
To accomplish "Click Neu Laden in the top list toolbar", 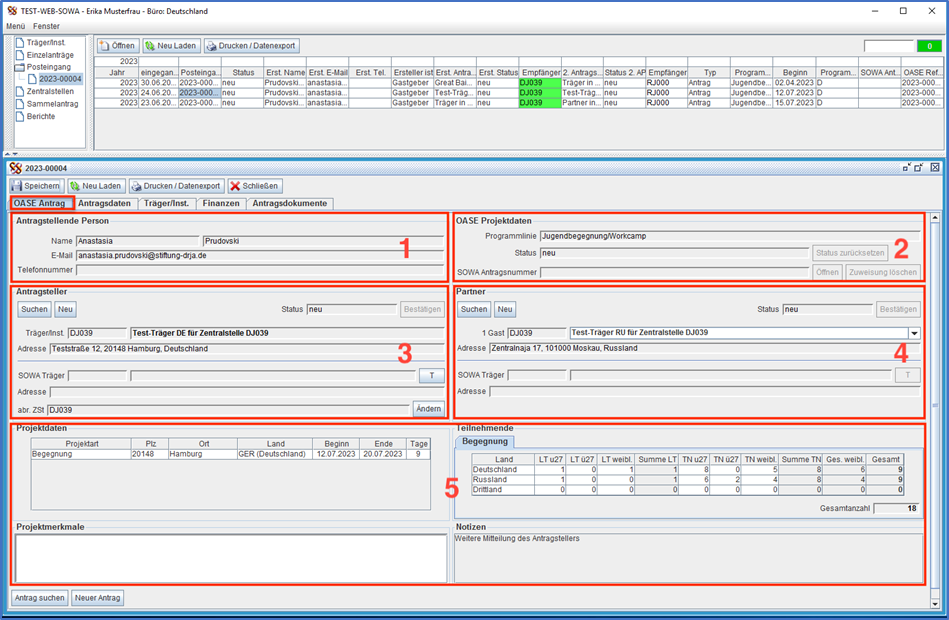I will [x=170, y=46].
